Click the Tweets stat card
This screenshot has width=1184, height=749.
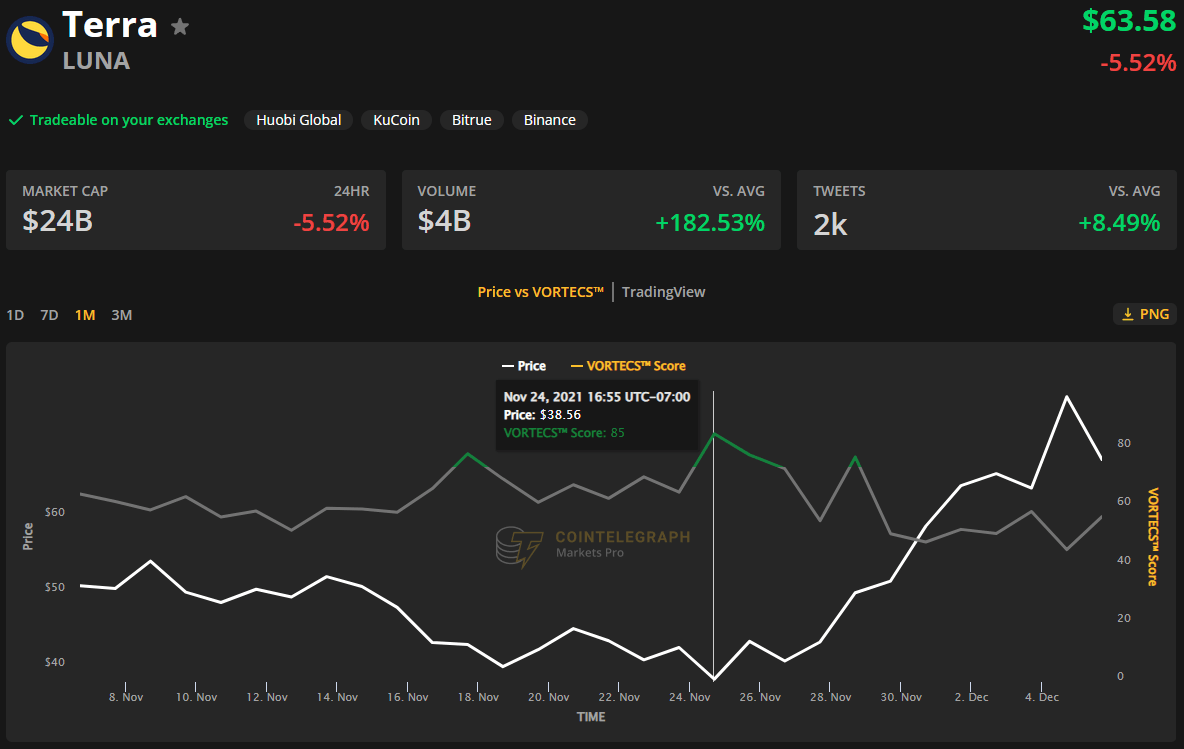[x=986, y=210]
